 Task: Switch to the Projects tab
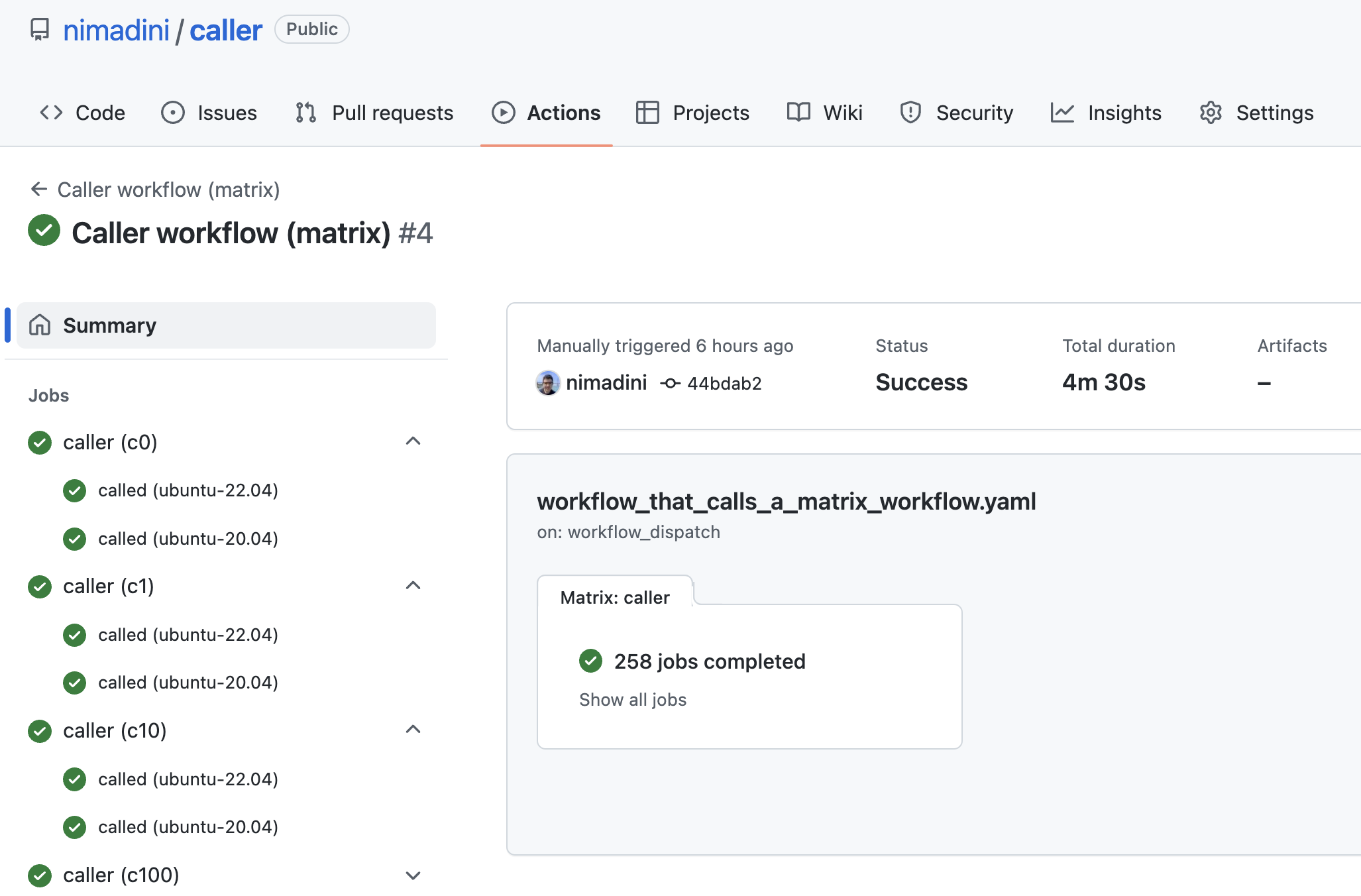coord(692,113)
